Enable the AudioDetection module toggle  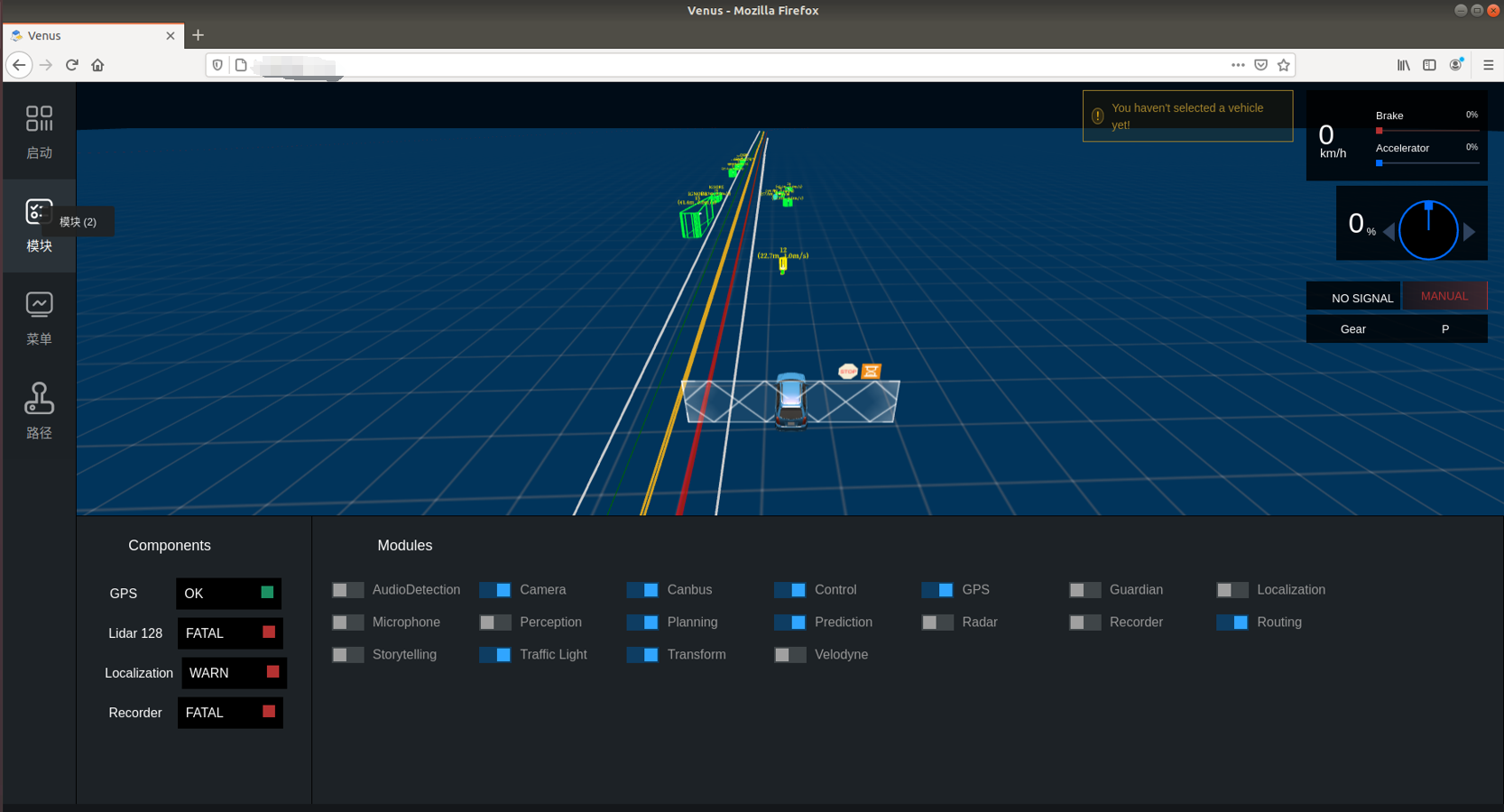click(x=347, y=590)
